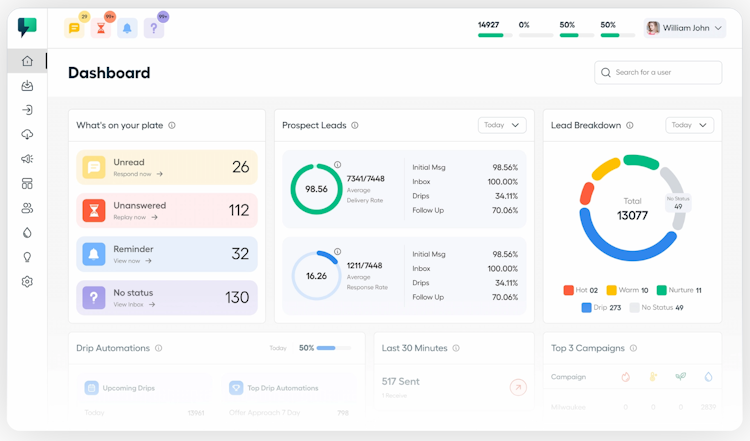The height and width of the screenshot is (441, 750).
Task: Click the 1211/7448 response count
Action: [364, 265]
